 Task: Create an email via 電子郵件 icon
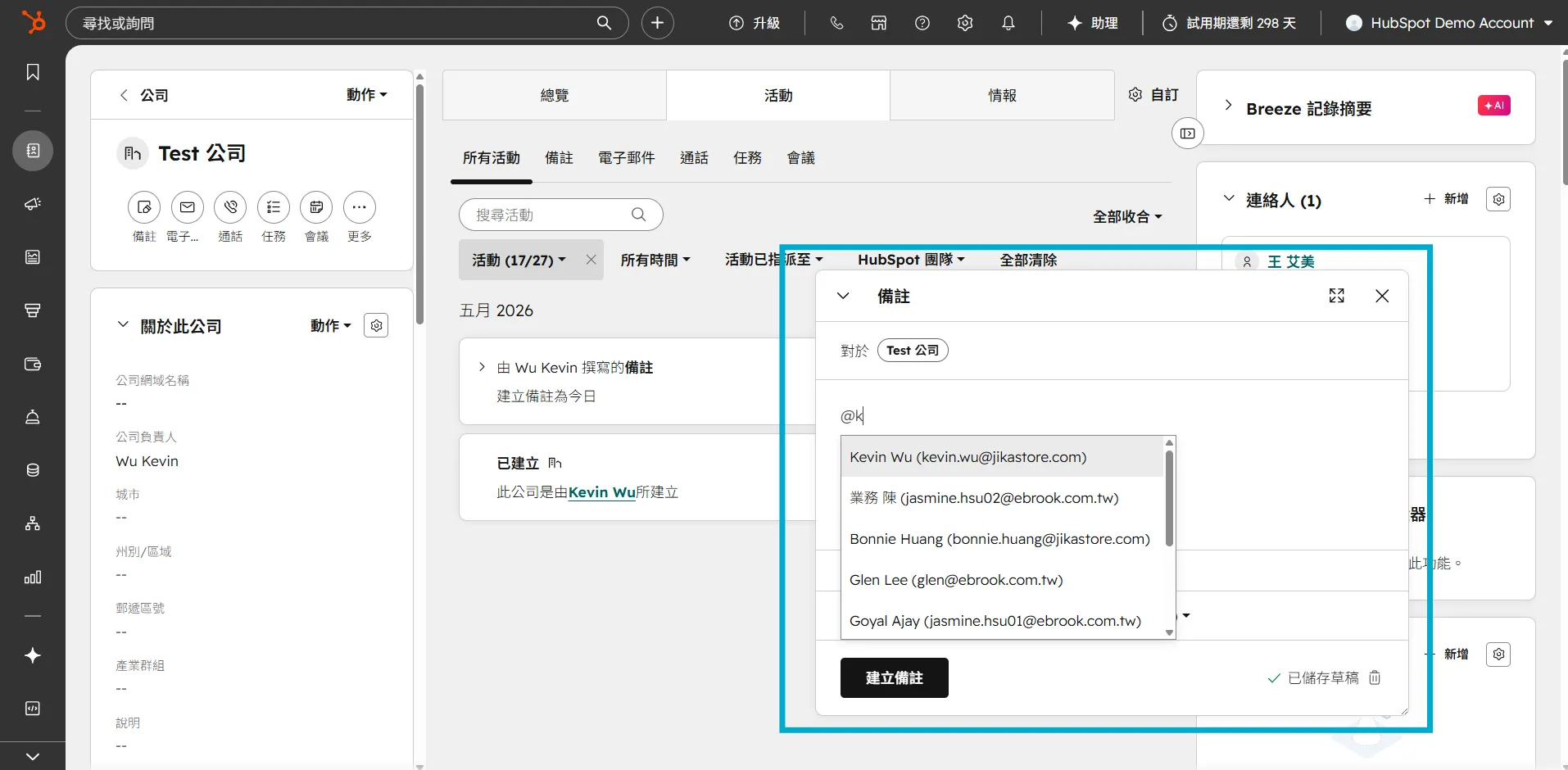coord(188,207)
